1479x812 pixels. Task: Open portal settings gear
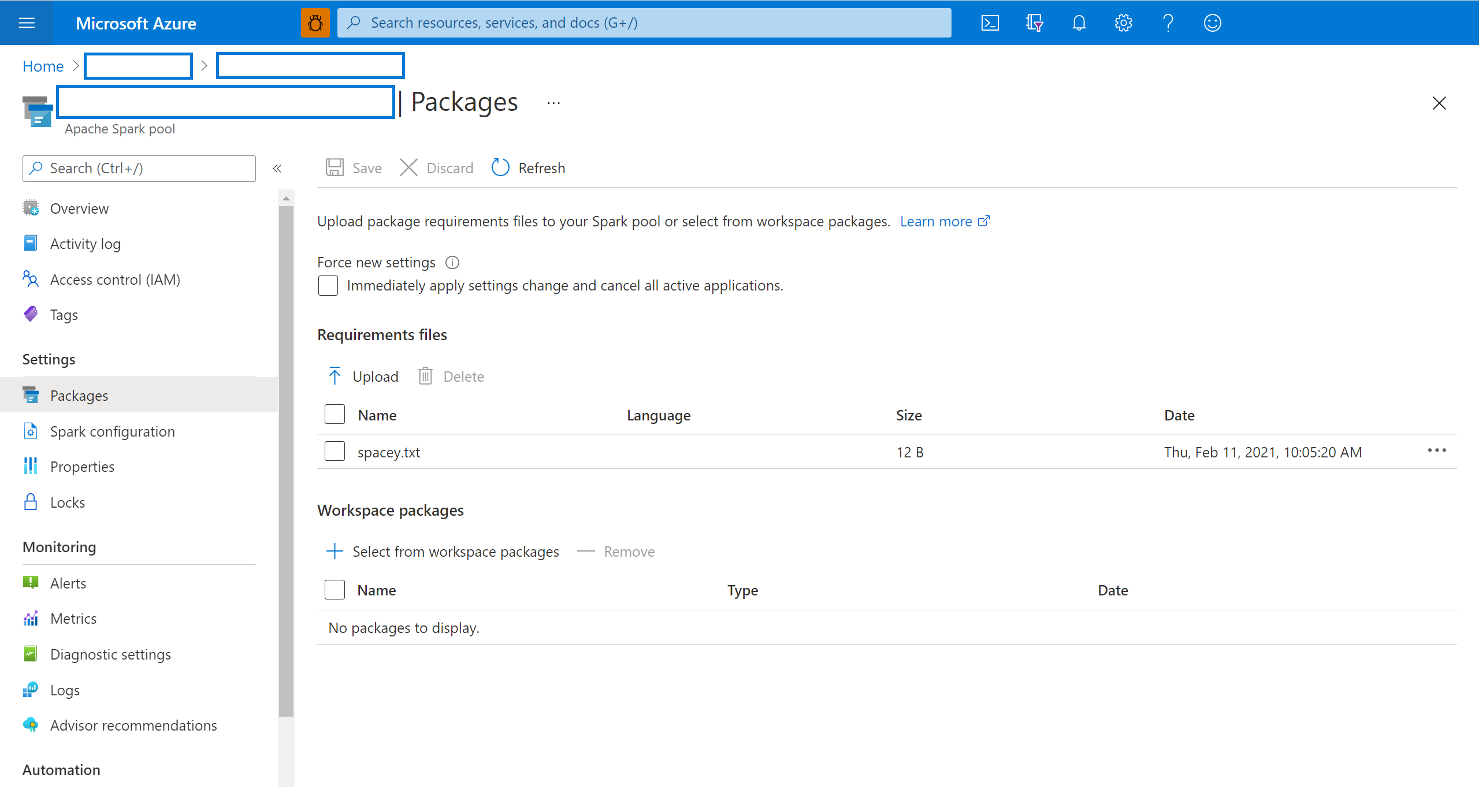coord(1123,23)
